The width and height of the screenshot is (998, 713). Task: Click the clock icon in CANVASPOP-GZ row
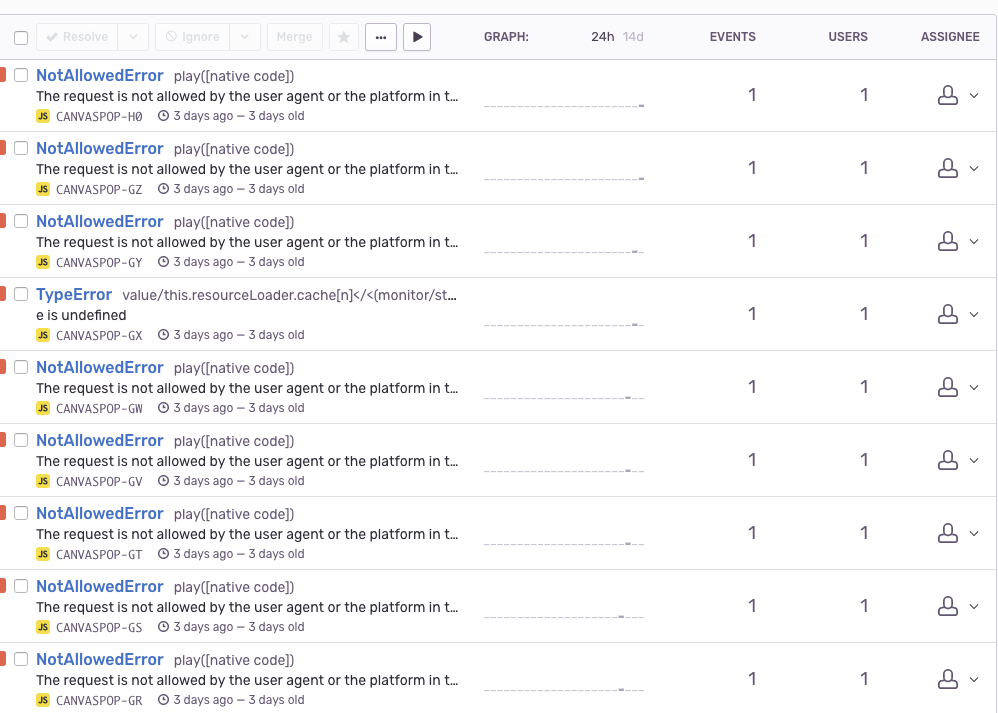pyautogui.click(x=164, y=188)
